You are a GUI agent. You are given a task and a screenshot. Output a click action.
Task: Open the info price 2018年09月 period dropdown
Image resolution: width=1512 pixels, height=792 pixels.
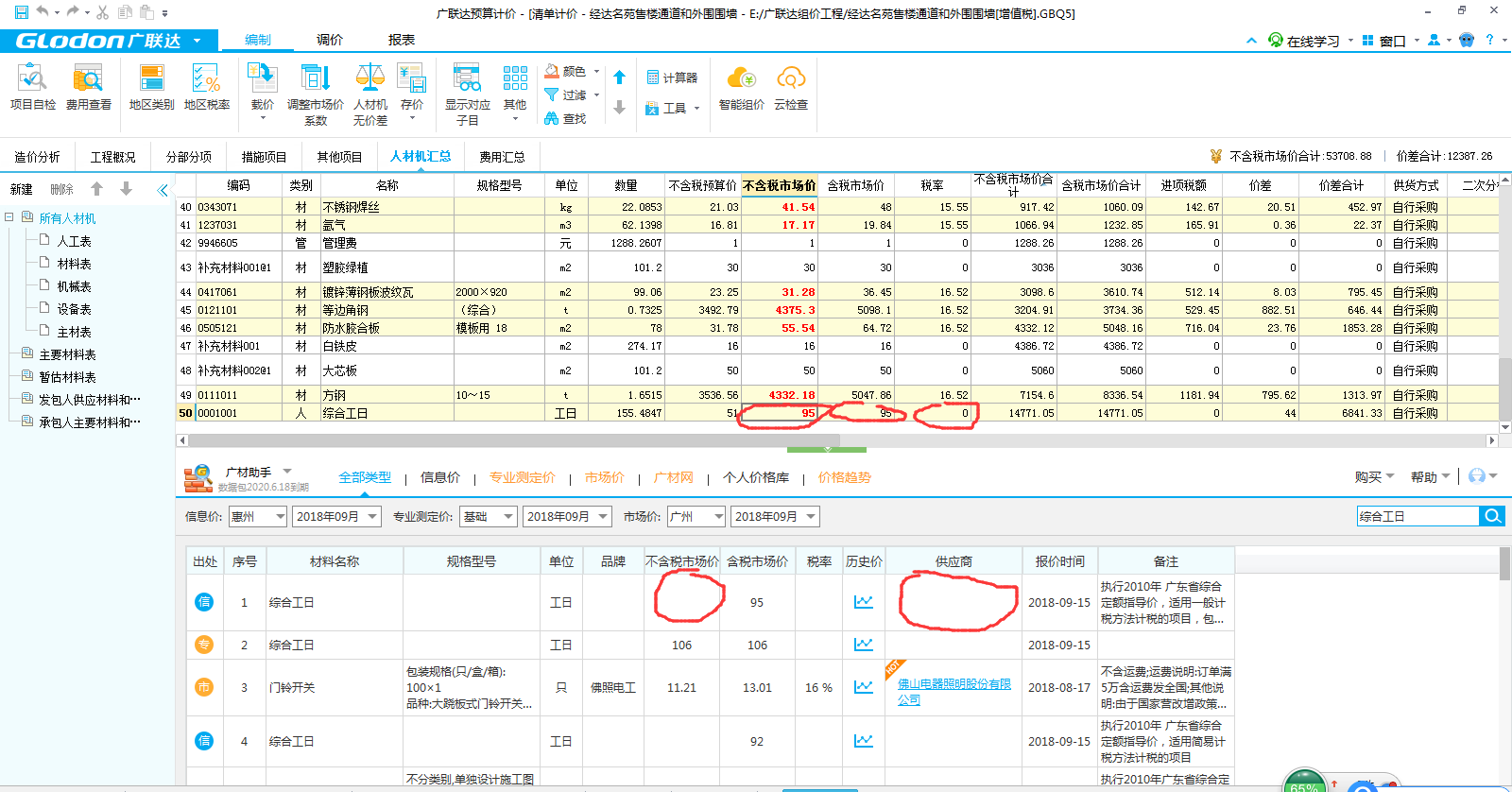pyautogui.click(x=336, y=516)
